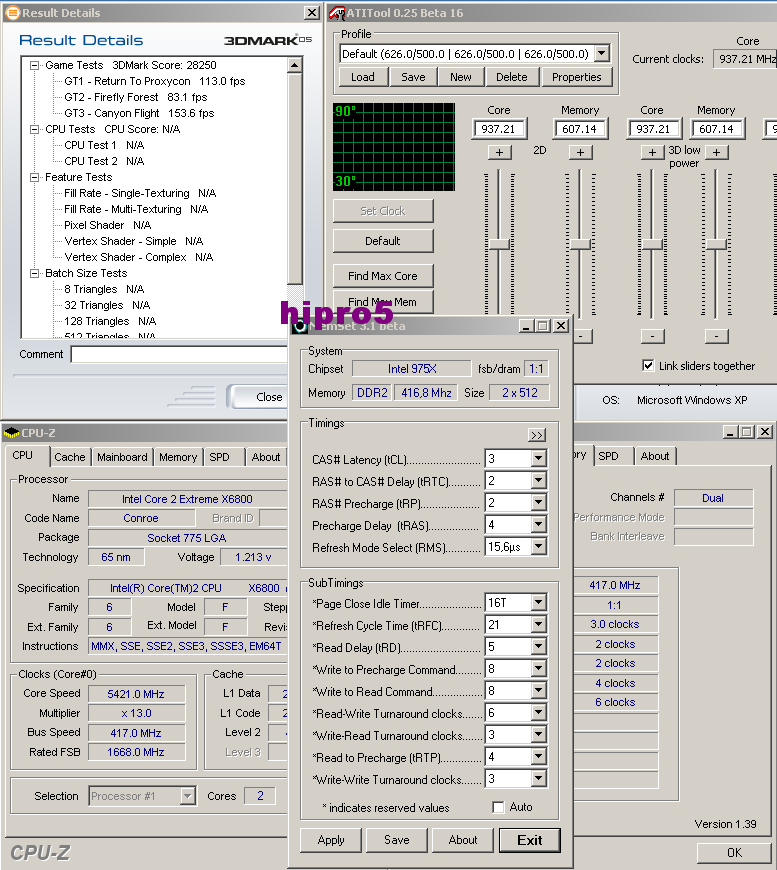Open the Refresh Mode Select dropdown

pos(538,547)
